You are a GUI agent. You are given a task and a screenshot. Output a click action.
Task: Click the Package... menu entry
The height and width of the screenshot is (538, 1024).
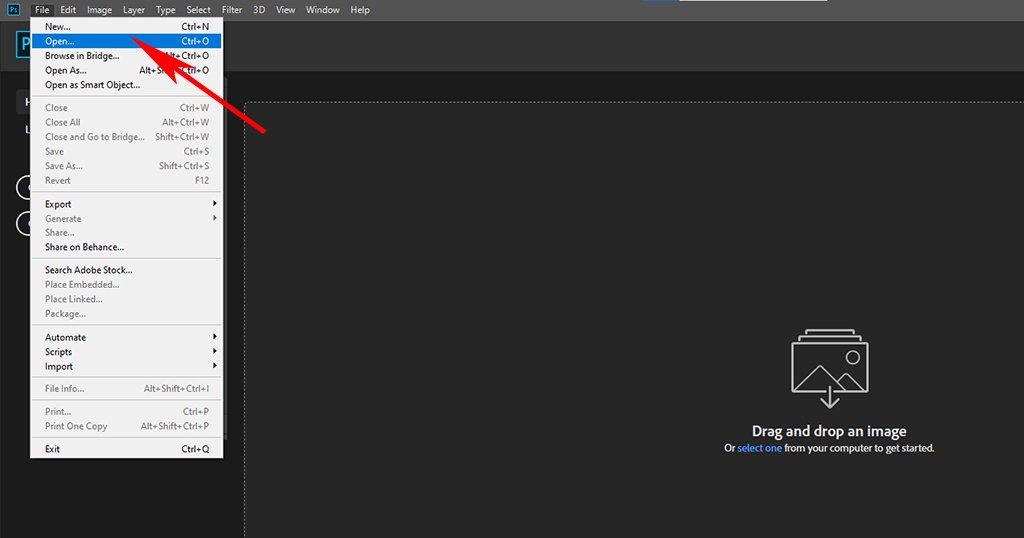pos(127,313)
